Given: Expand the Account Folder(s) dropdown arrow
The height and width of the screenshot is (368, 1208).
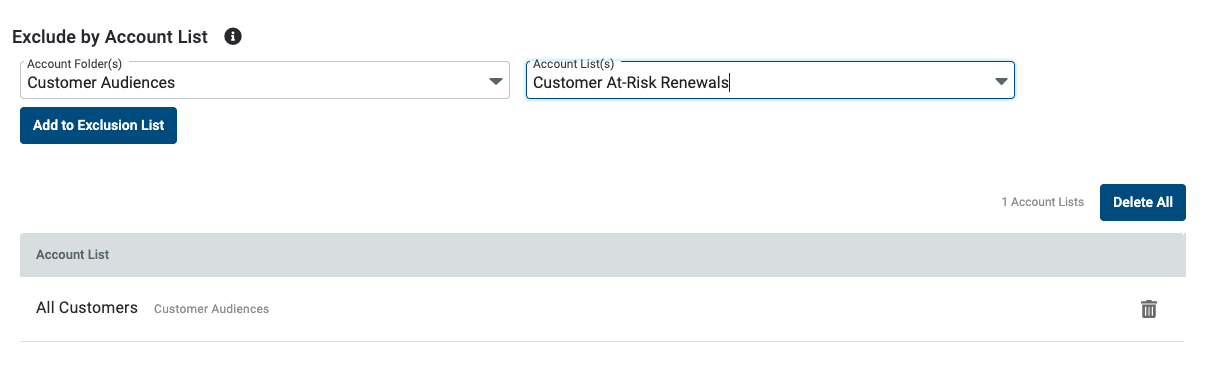Looking at the screenshot, I should point(496,82).
